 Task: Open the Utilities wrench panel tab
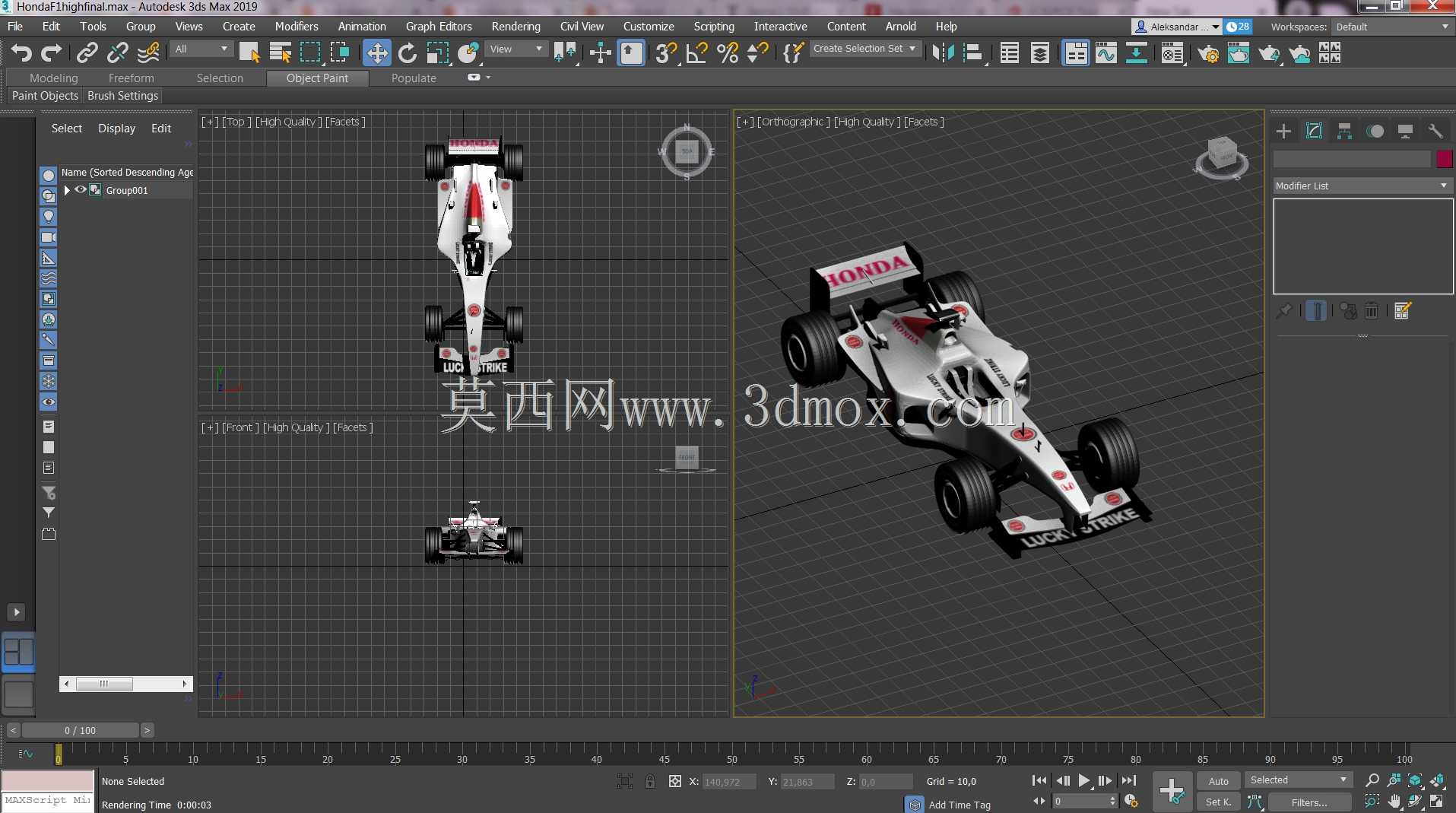[x=1435, y=131]
